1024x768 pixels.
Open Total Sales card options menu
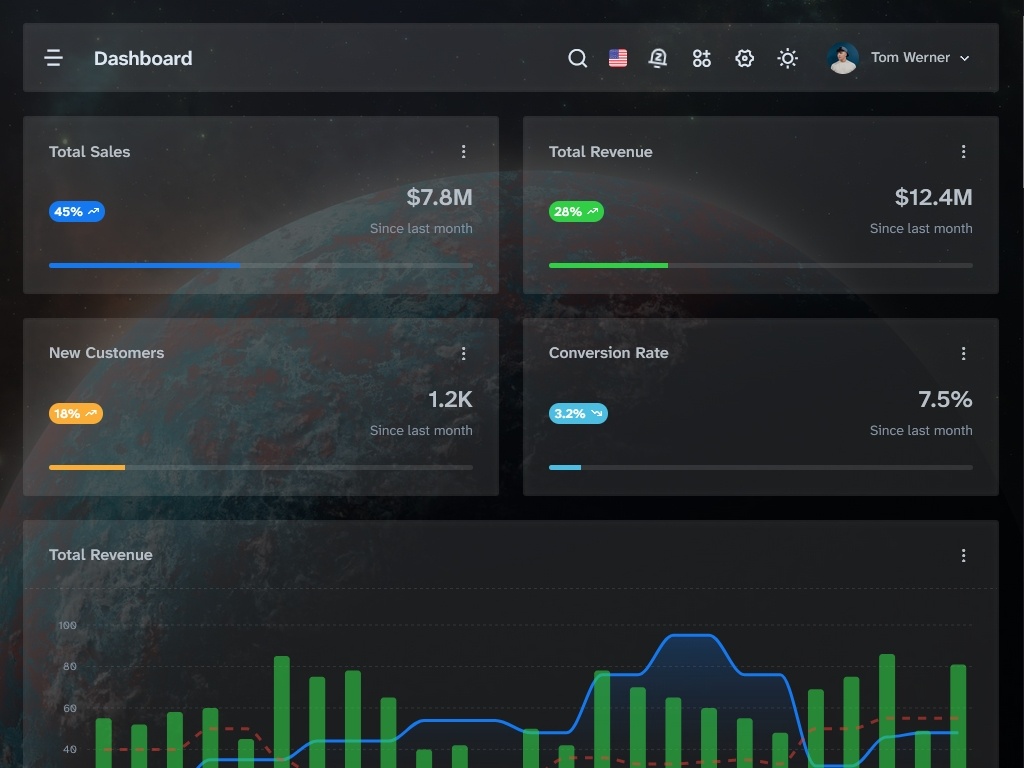pos(463,152)
